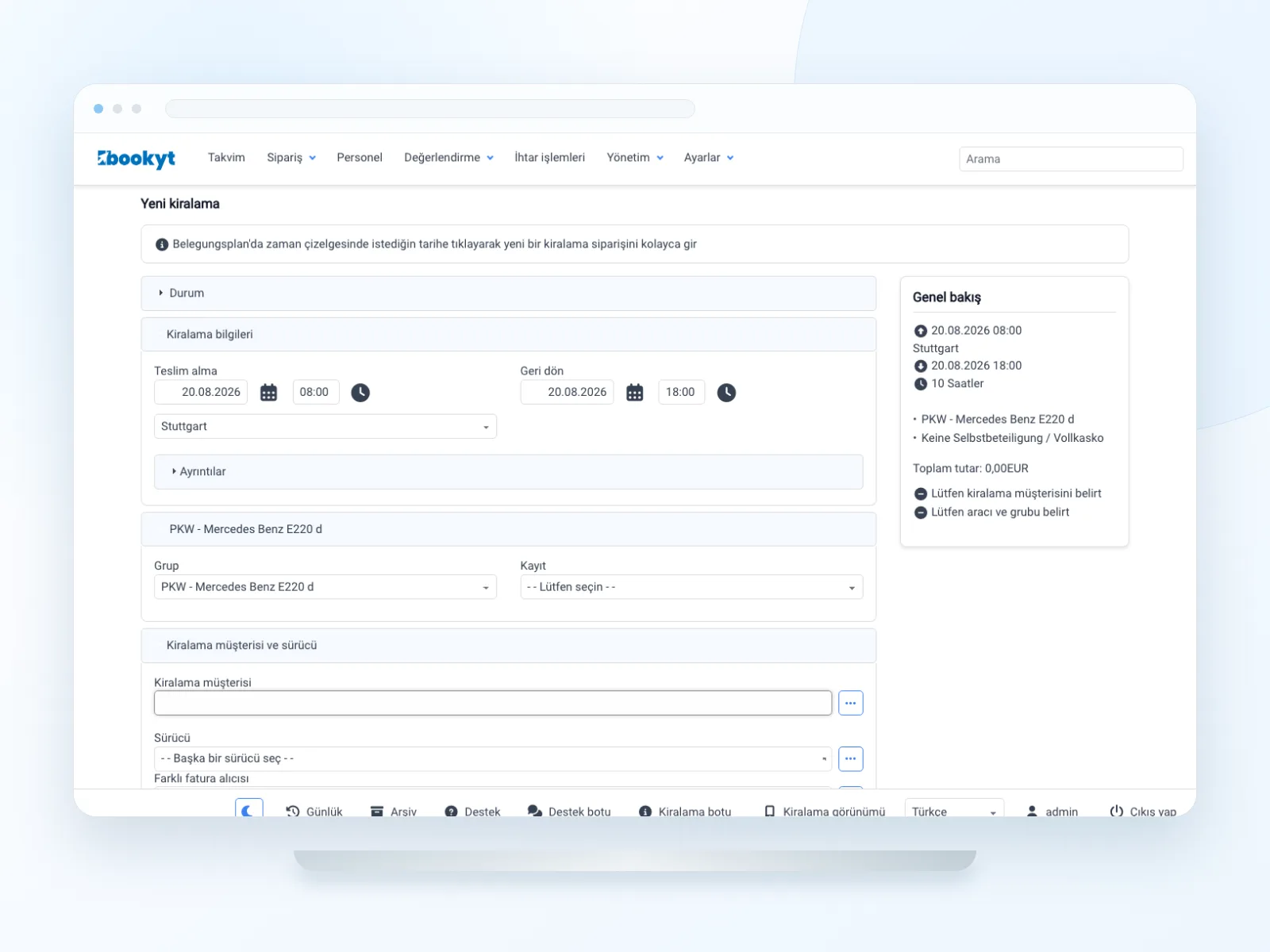Screen dimensions: 1270x952
Task: Open Kiralama botu info
Action: click(x=685, y=812)
